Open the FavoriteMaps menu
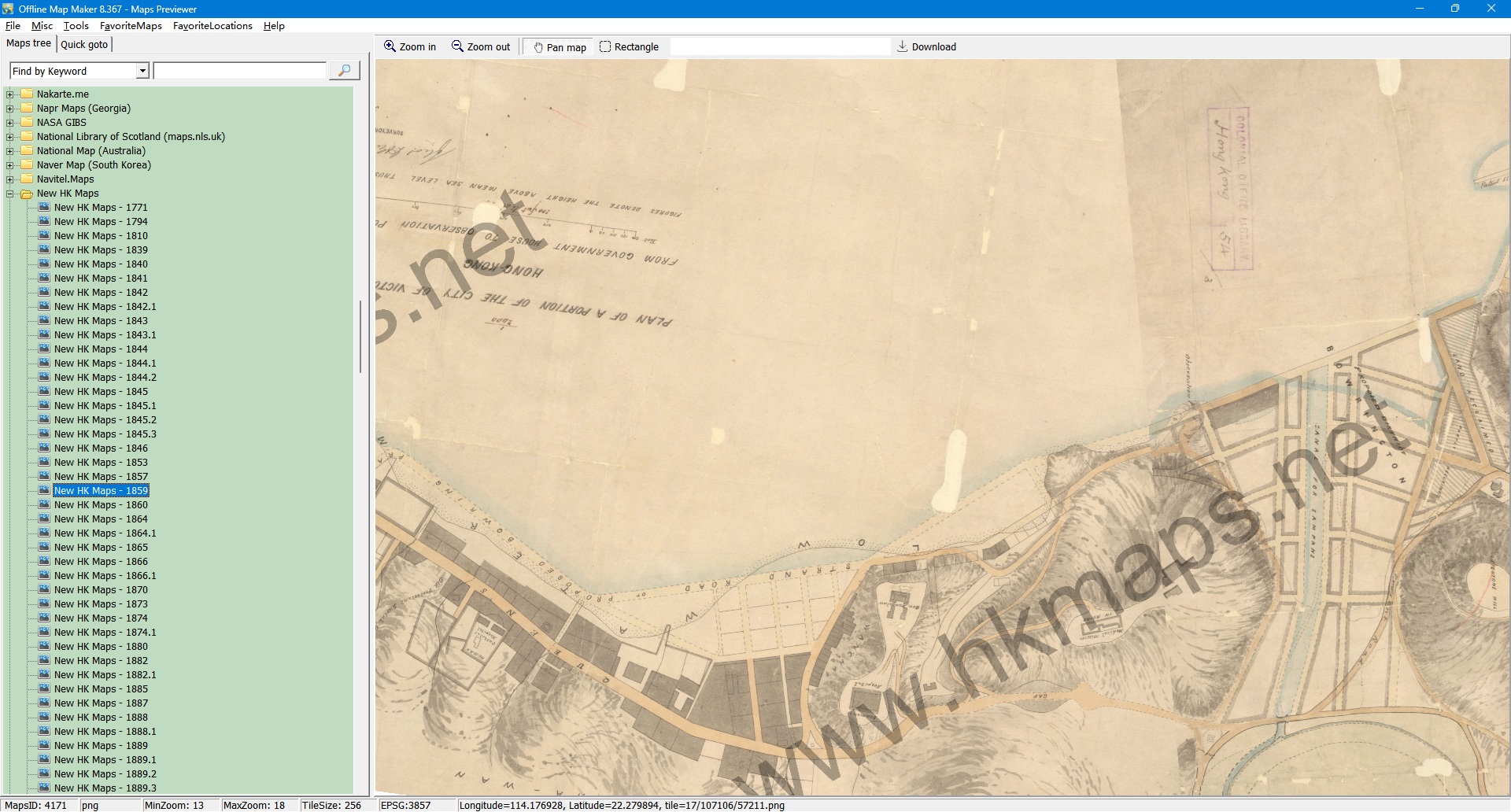The height and width of the screenshot is (812, 1511). click(x=131, y=26)
